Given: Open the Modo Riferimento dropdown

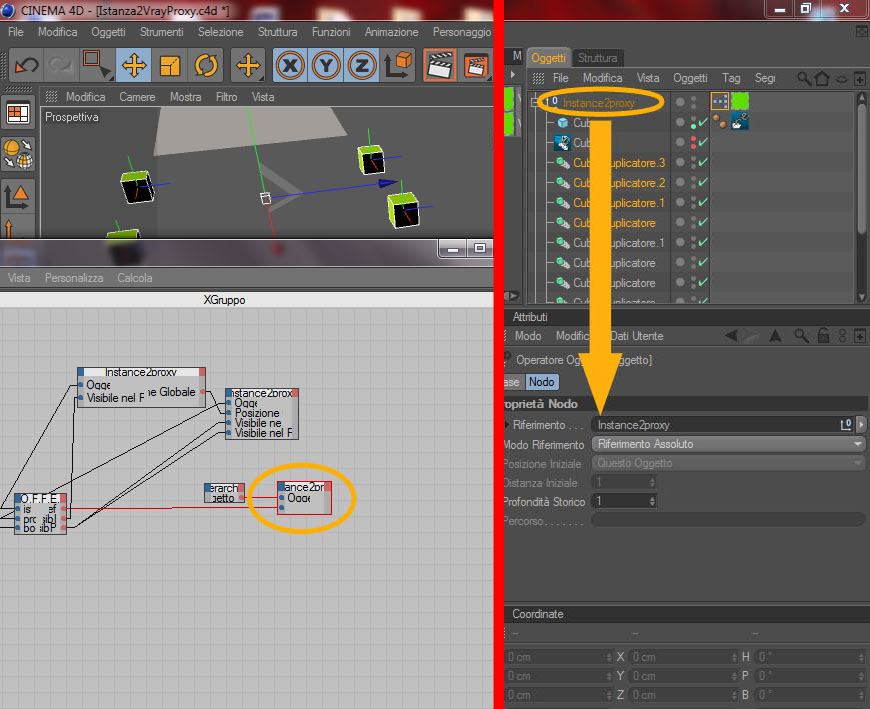Looking at the screenshot, I should [x=729, y=444].
